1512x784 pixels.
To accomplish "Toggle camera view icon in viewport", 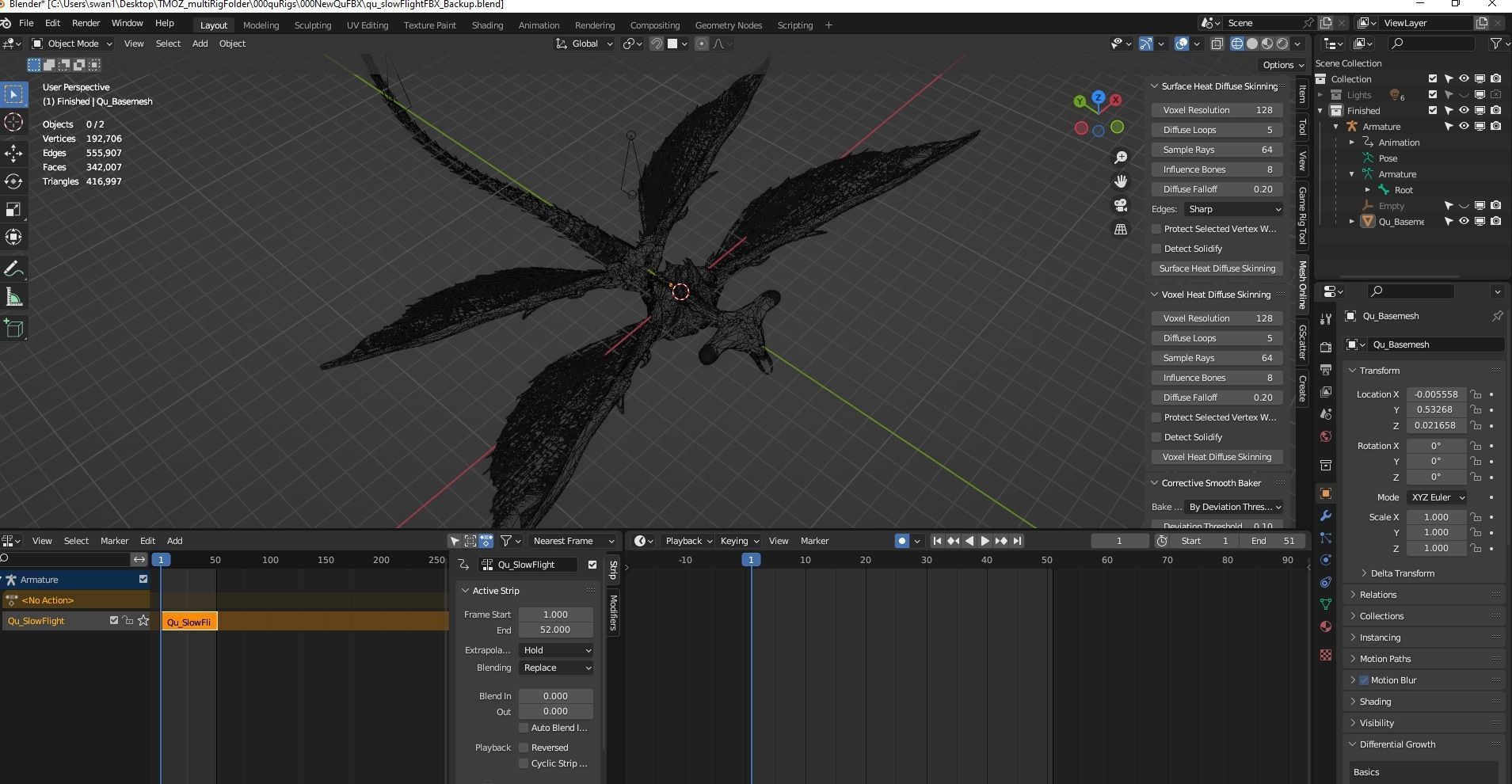I will point(1121,205).
